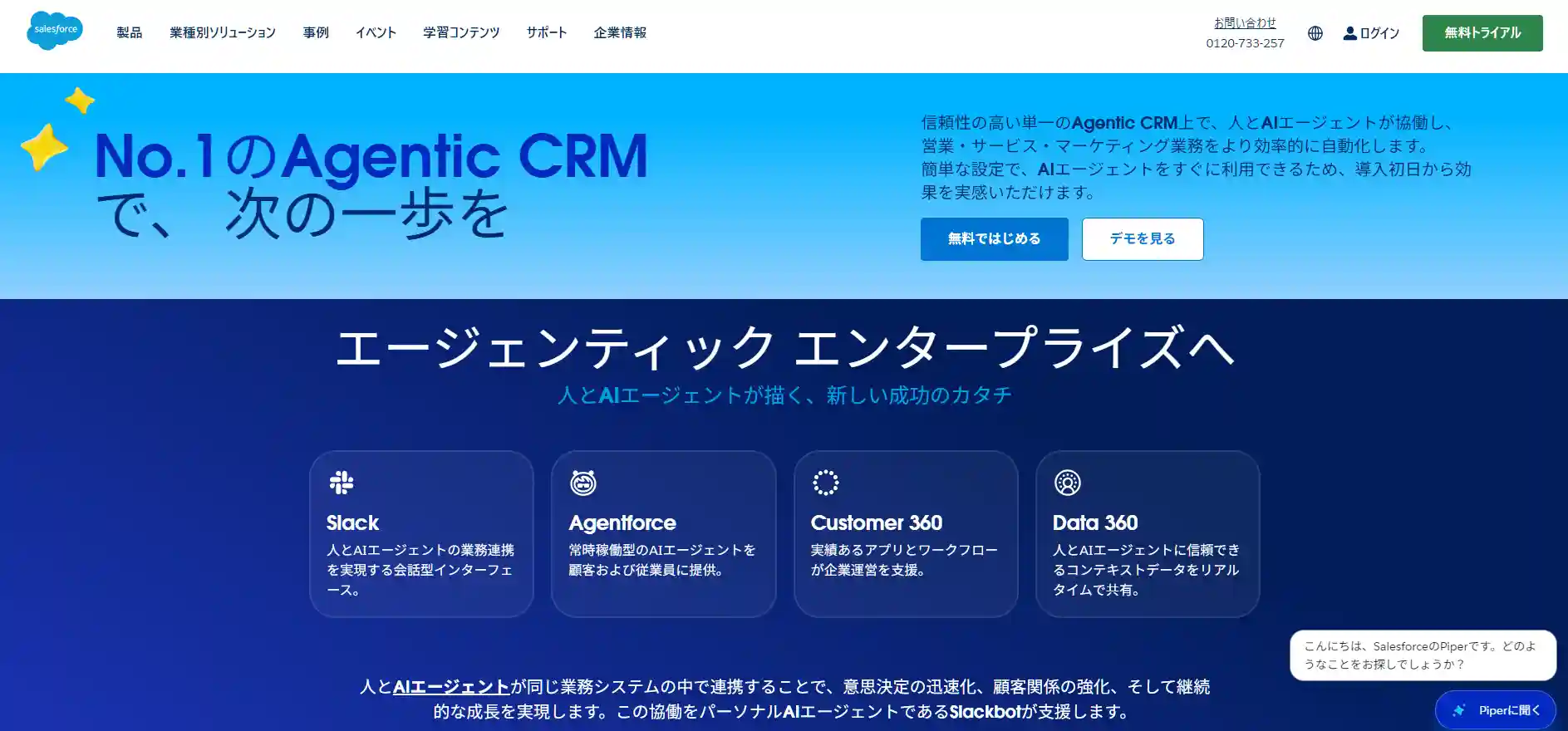This screenshot has height=731, width=1568.
Task: Open the Customer 360 card title
Action: tap(877, 522)
